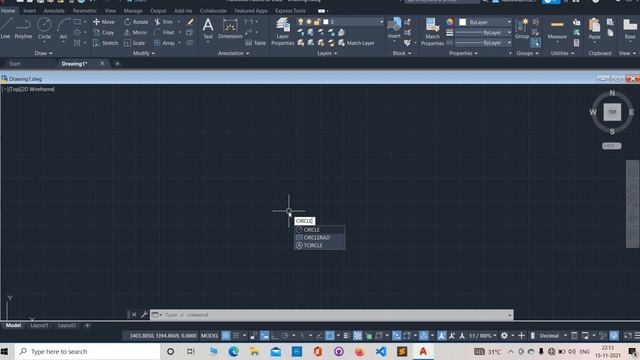Expand the Annotation panel

point(233,53)
